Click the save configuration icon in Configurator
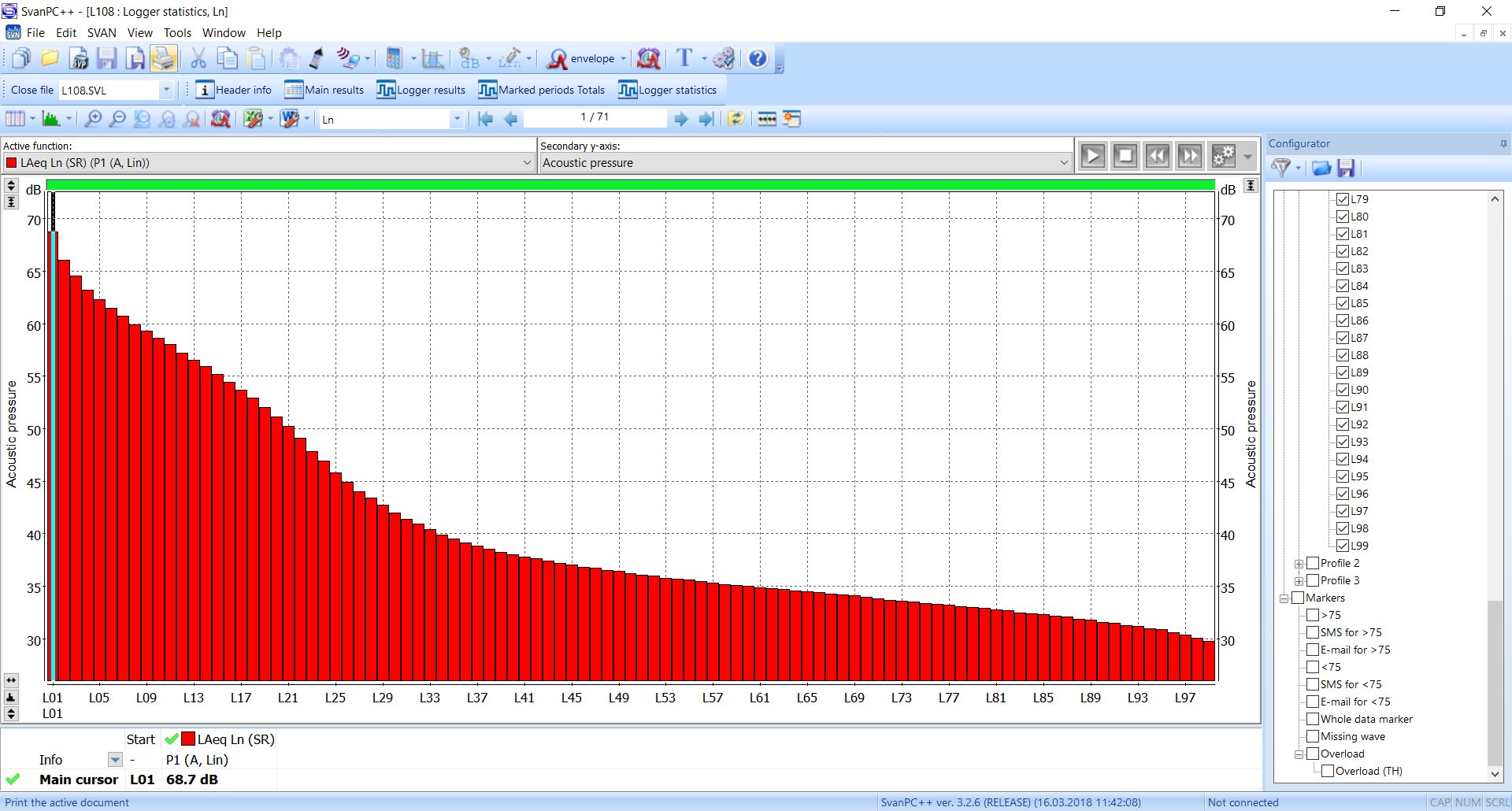Image resolution: width=1512 pixels, height=811 pixels. [x=1346, y=168]
